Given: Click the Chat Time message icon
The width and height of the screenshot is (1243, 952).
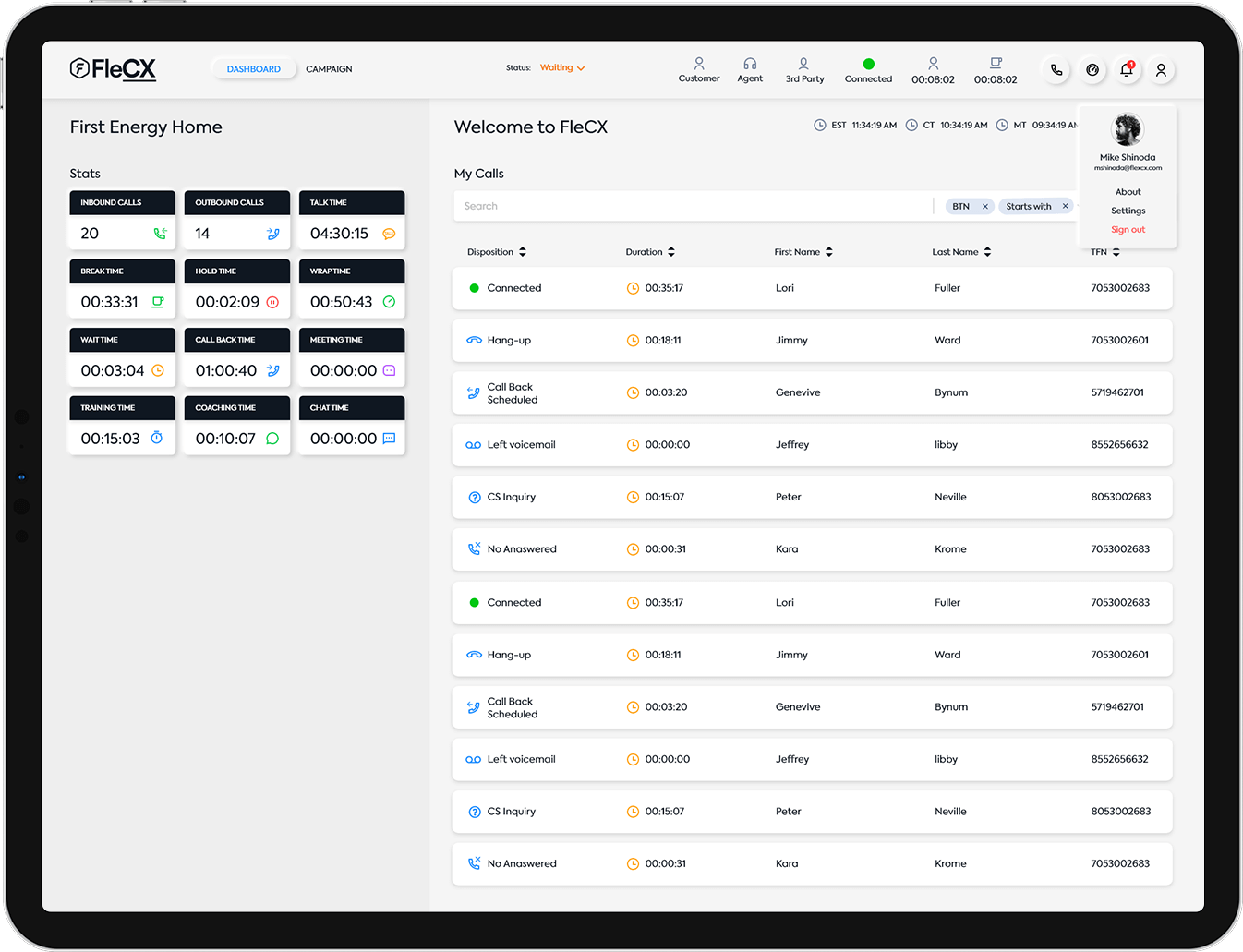Looking at the screenshot, I should pos(389,439).
